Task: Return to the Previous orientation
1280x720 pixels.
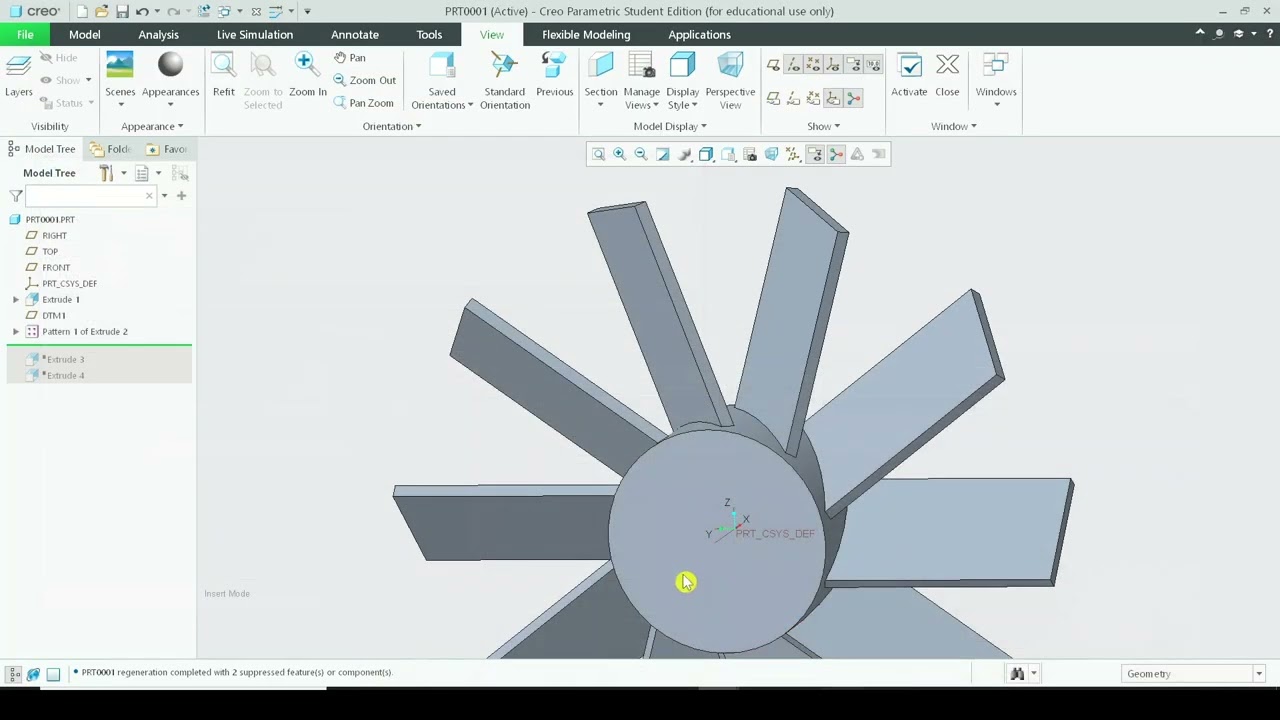Action: (x=554, y=76)
